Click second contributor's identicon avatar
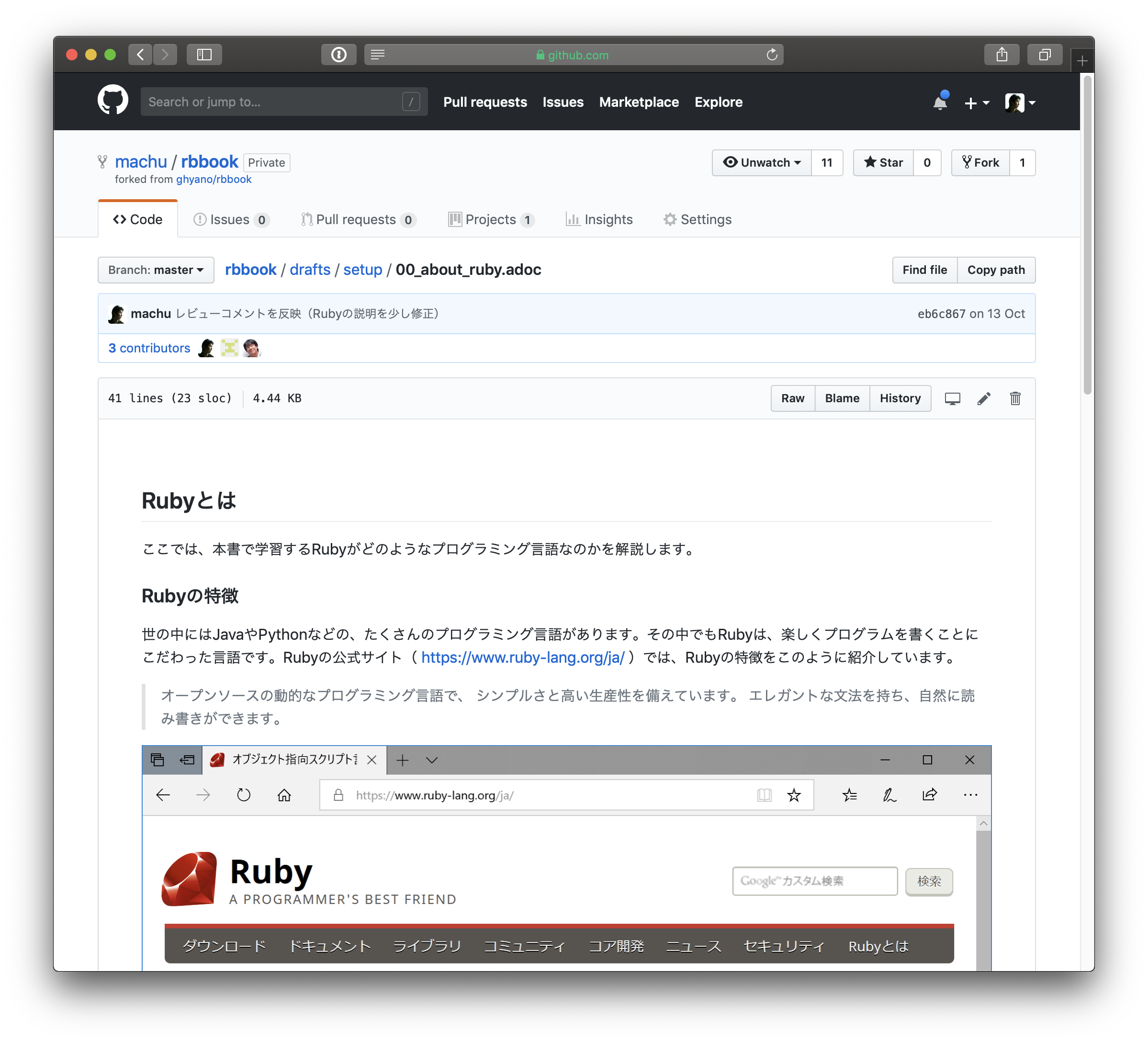1148x1042 pixels. [x=229, y=348]
